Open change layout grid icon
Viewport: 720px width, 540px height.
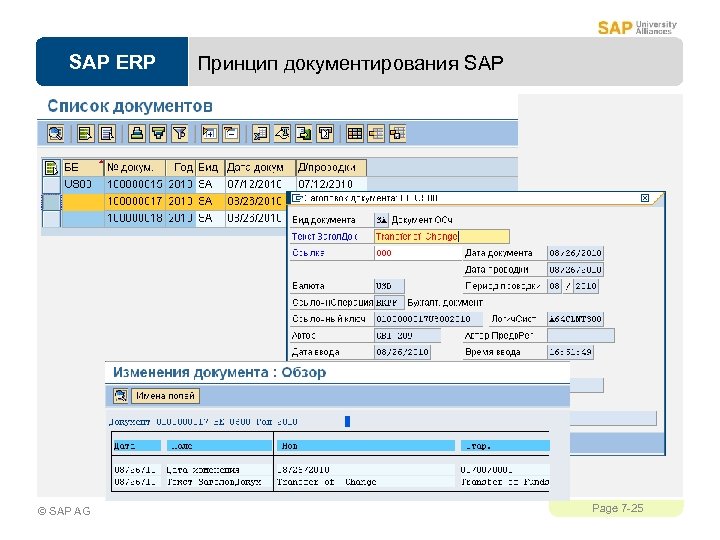point(354,134)
